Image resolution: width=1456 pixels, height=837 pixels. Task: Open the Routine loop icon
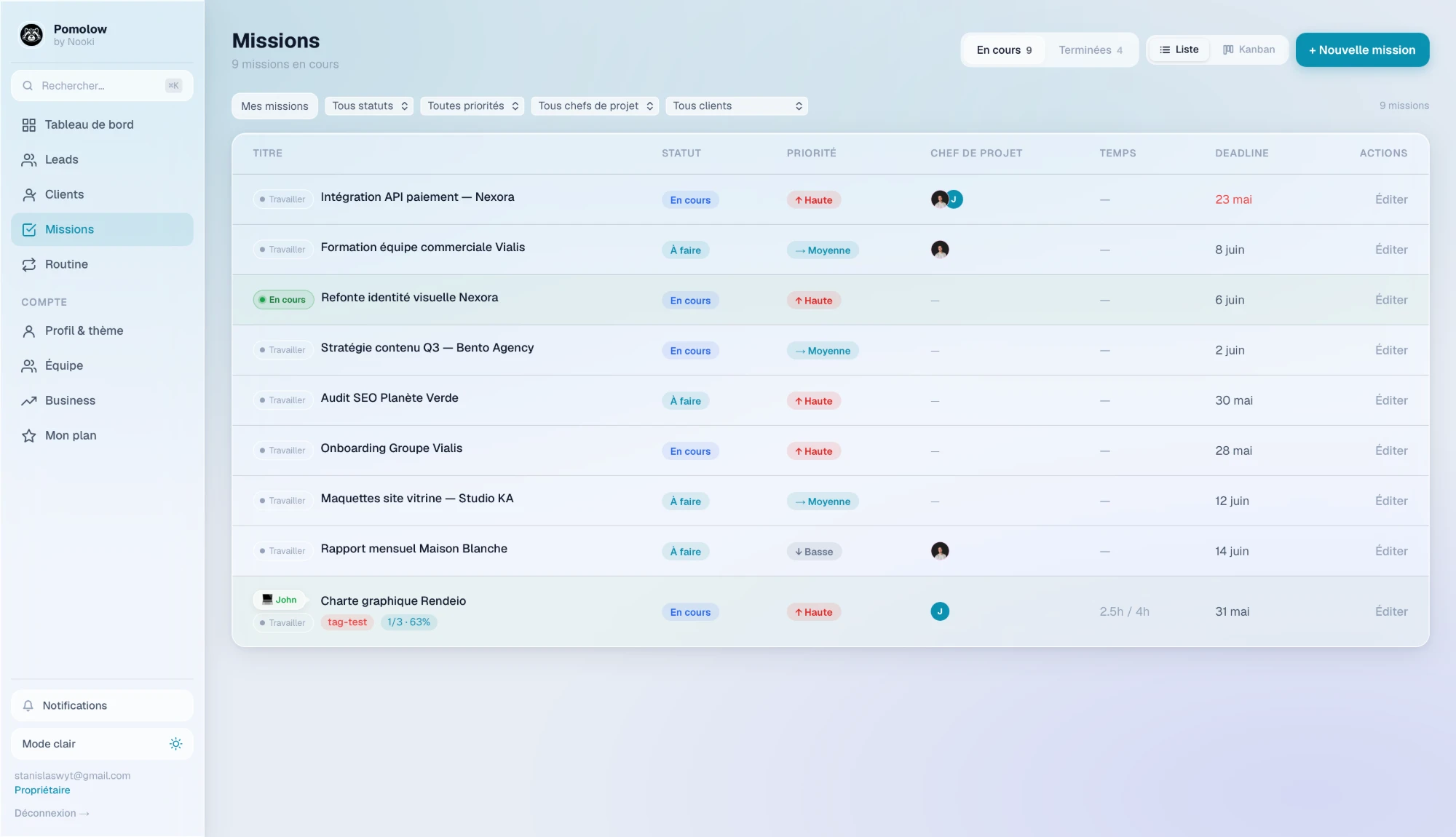pyautogui.click(x=29, y=265)
